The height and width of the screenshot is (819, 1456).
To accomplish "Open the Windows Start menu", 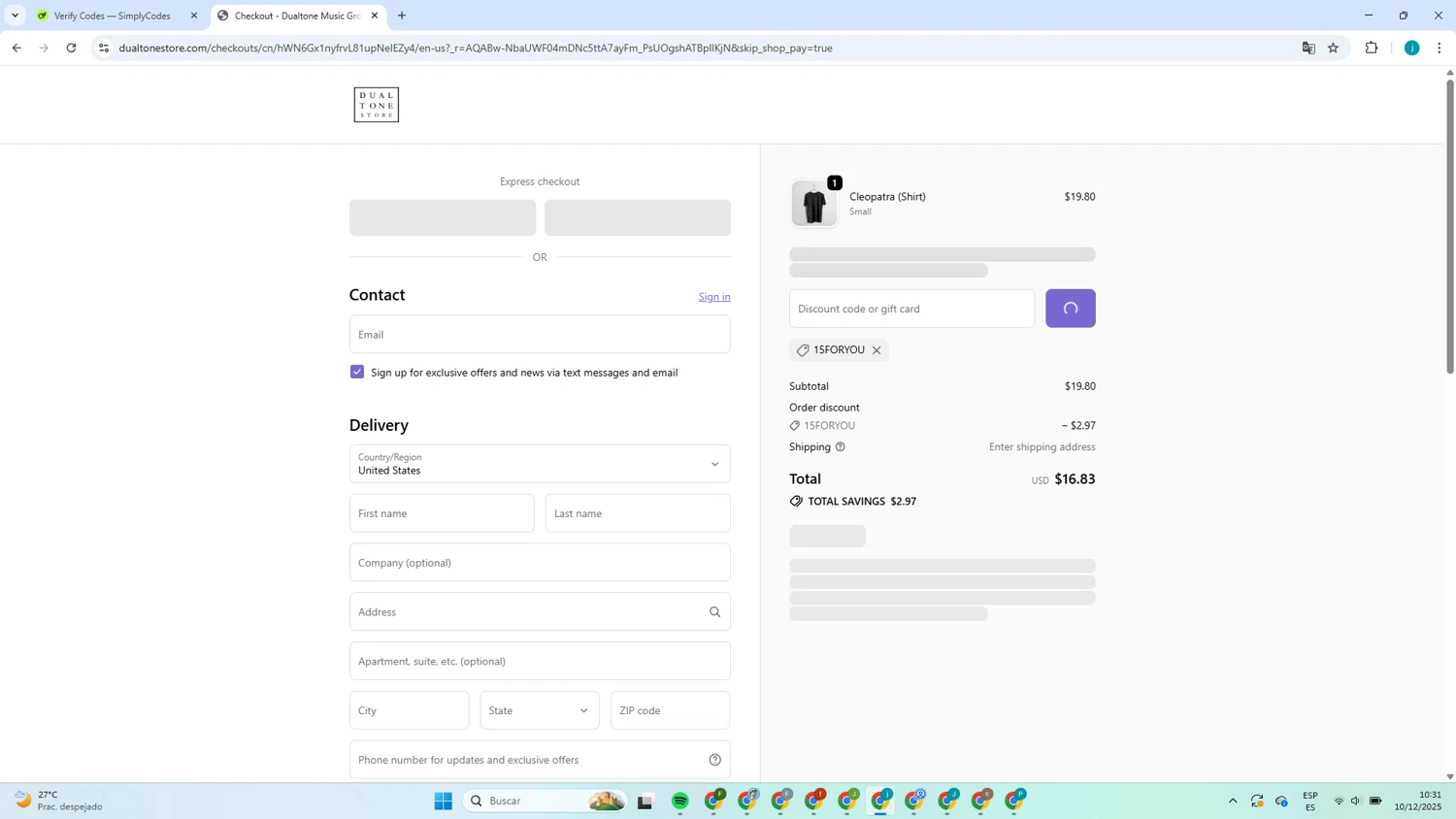I will coord(444,801).
